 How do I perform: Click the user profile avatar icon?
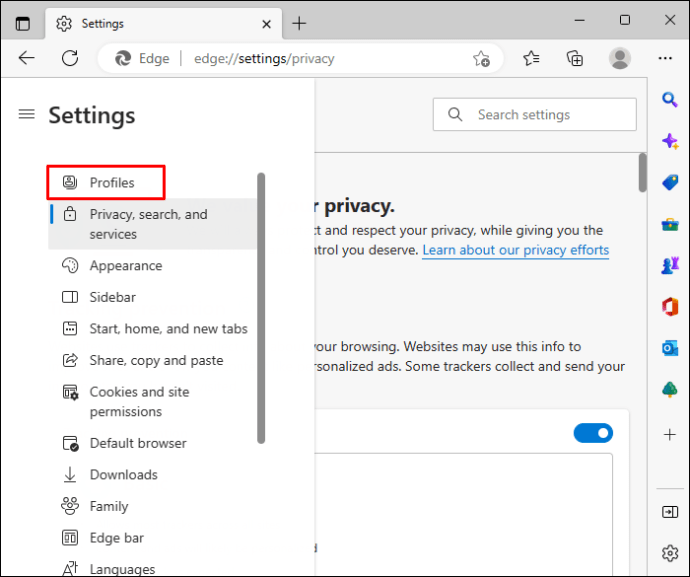(x=620, y=58)
